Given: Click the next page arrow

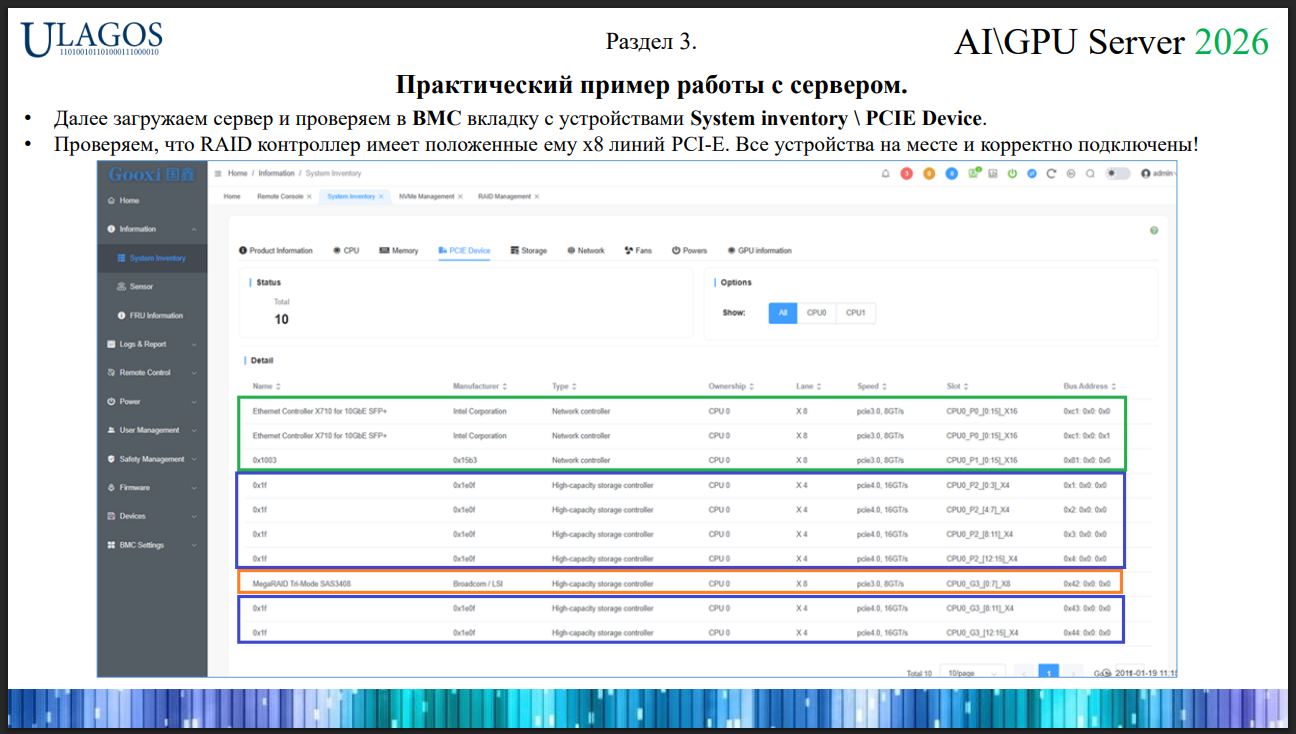Looking at the screenshot, I should tap(1073, 673).
